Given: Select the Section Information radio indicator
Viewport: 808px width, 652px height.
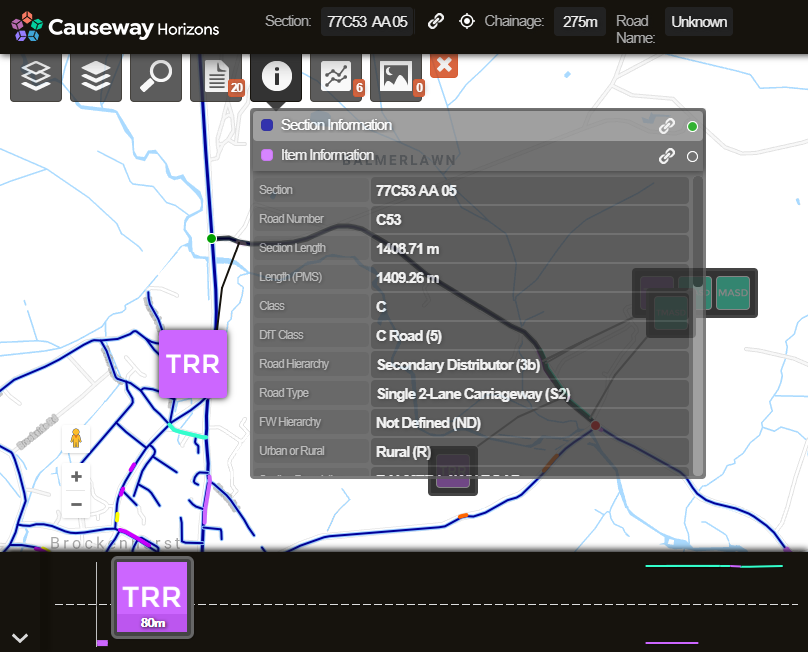Looking at the screenshot, I should (x=693, y=126).
